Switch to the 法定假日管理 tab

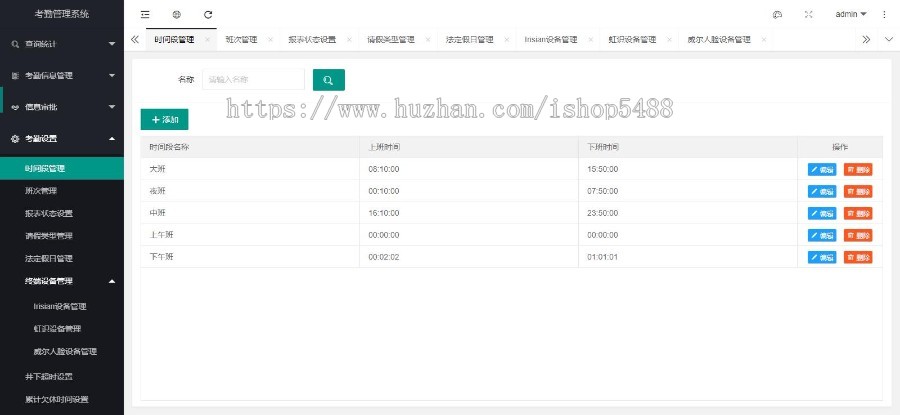pos(470,40)
